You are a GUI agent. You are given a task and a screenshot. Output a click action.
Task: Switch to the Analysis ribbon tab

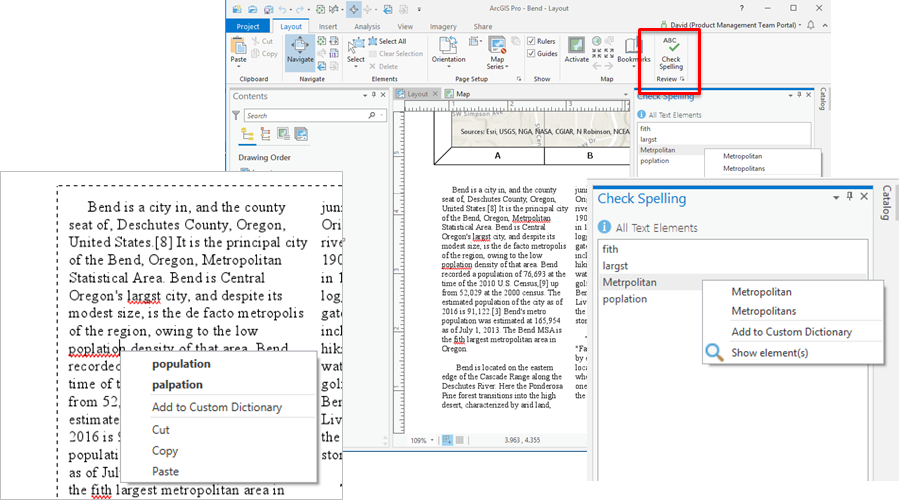[367, 26]
